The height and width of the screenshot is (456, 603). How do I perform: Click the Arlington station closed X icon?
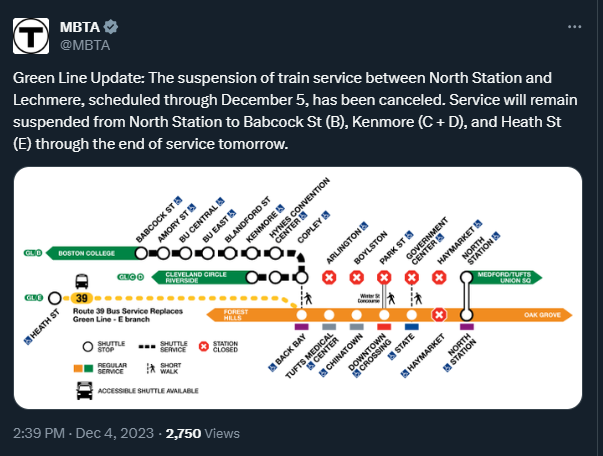pos(329,277)
